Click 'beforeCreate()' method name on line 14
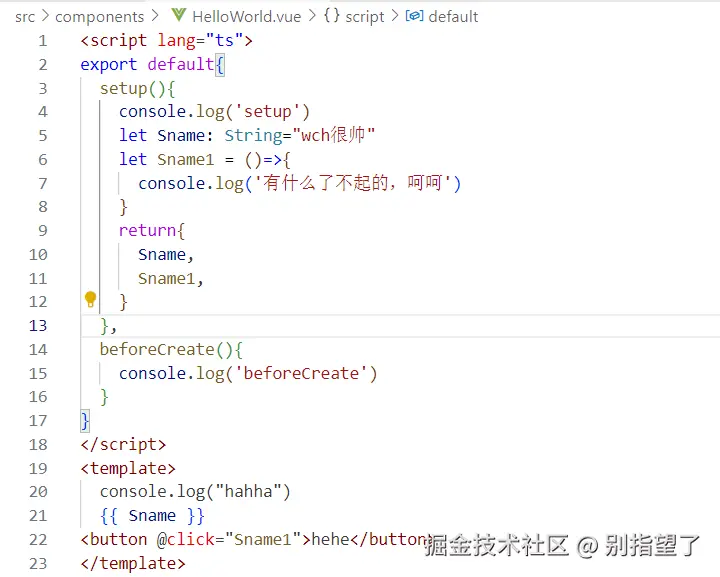 point(167,349)
